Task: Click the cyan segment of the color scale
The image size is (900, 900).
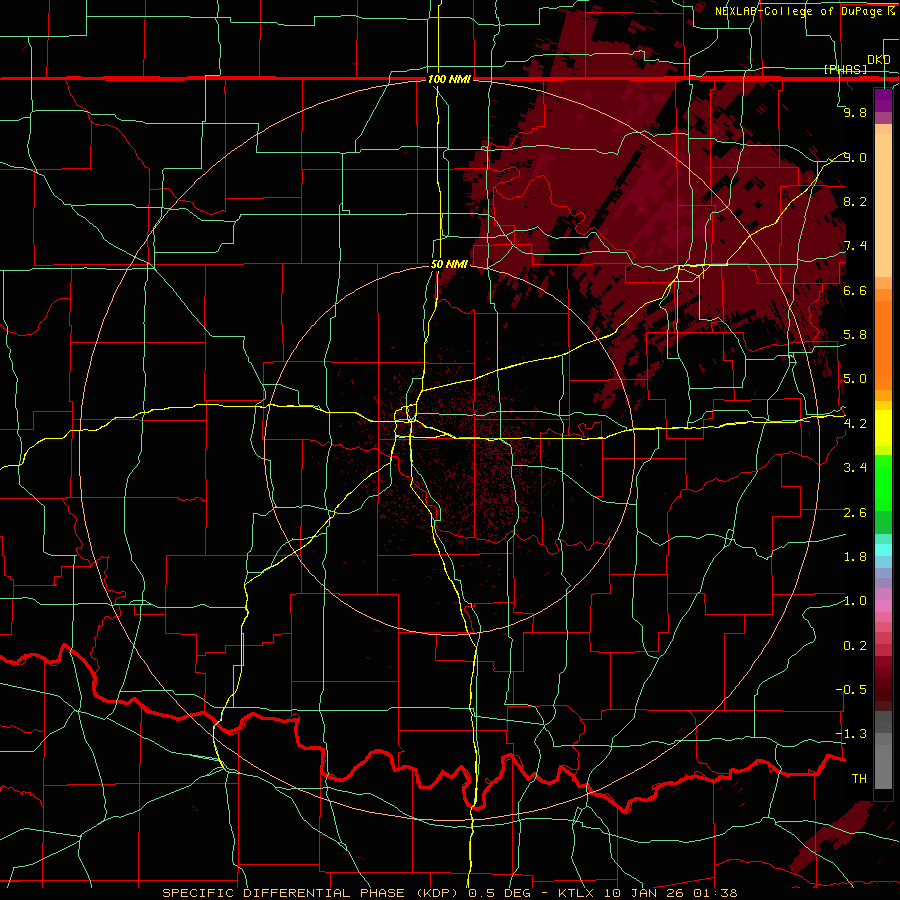Action: click(883, 550)
